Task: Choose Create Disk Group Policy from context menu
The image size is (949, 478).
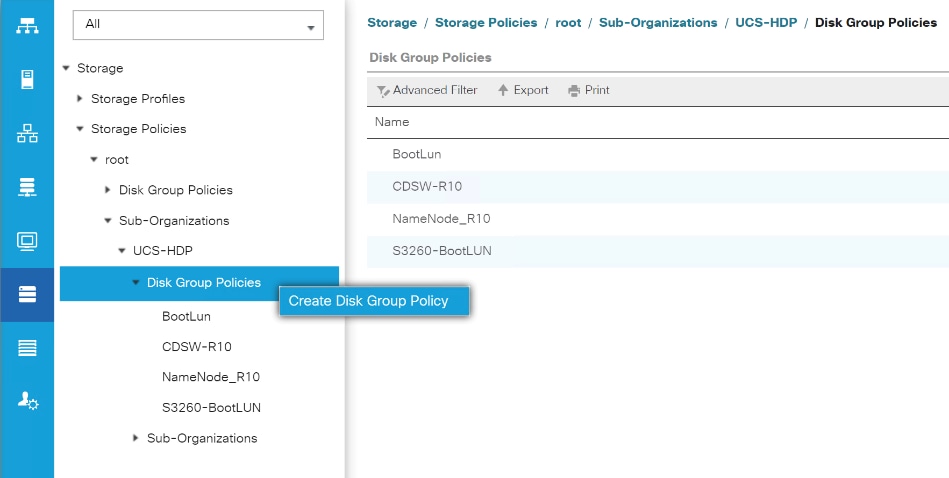Action: click(x=368, y=301)
